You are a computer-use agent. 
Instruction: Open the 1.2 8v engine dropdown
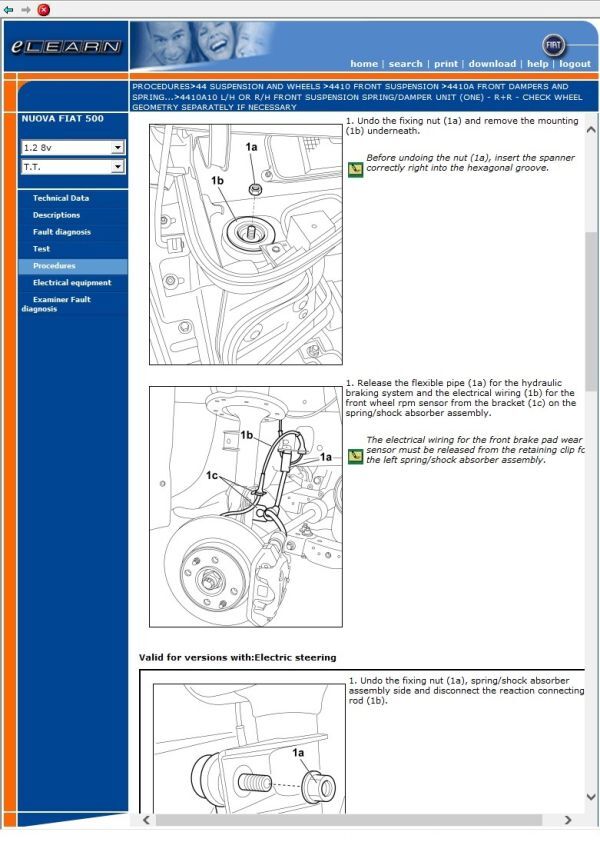click(73, 147)
